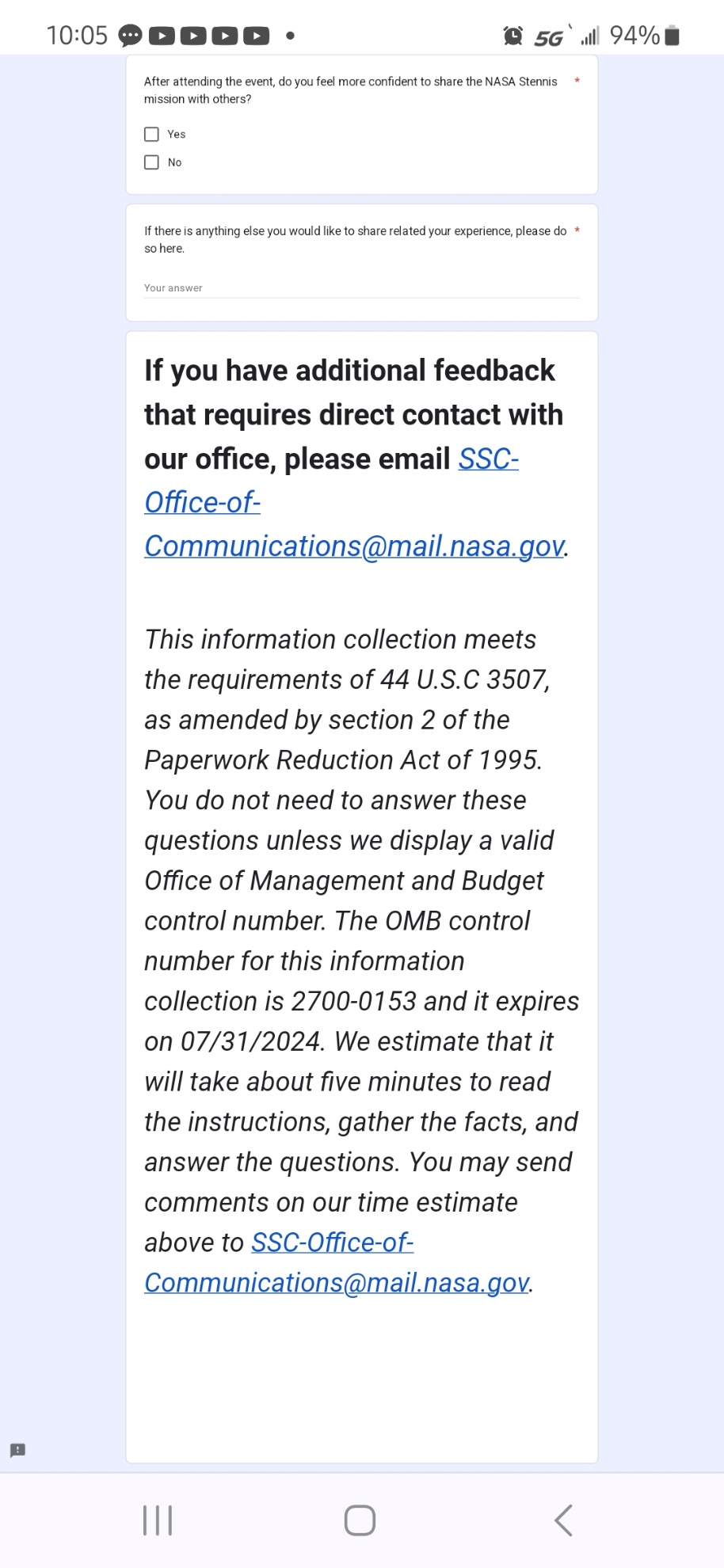Tap the first YouTube notification icon

tap(162, 36)
